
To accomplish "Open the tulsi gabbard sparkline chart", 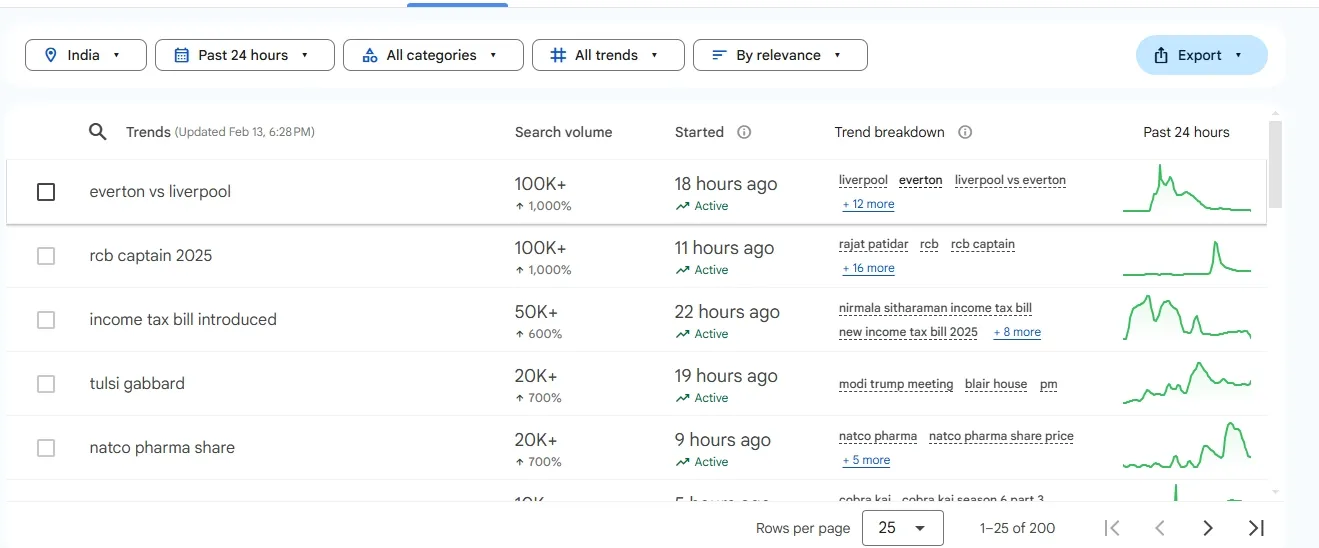I will click(x=1187, y=383).
